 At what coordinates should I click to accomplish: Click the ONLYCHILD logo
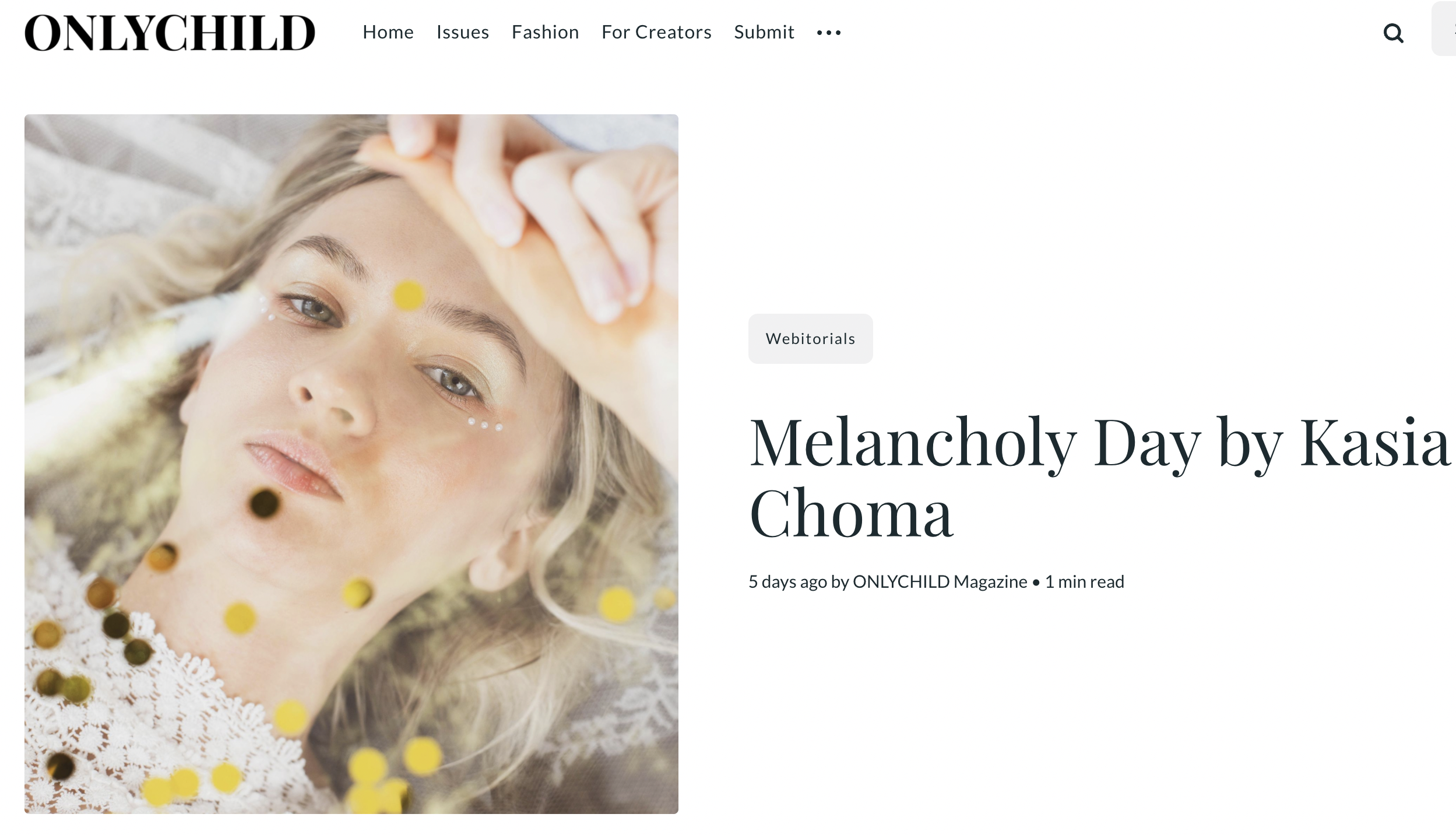170,33
